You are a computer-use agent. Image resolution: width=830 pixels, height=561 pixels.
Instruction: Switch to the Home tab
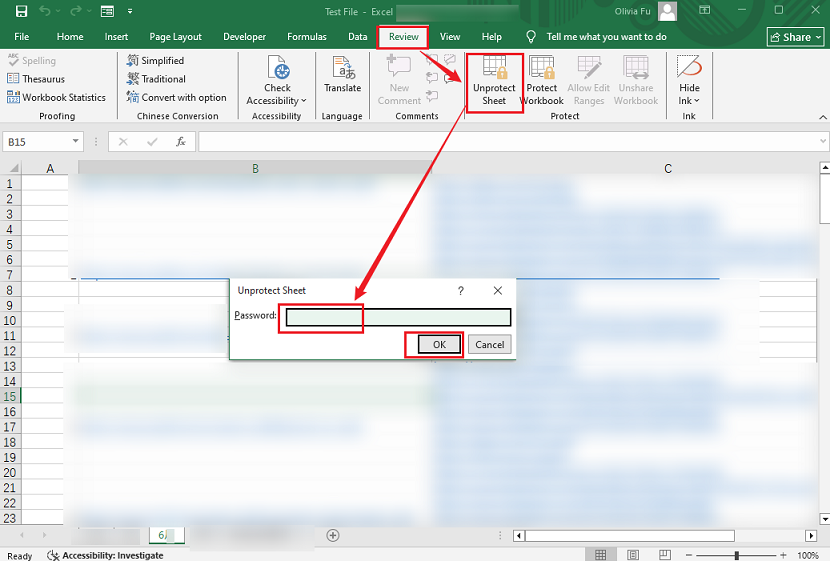pyautogui.click(x=70, y=37)
